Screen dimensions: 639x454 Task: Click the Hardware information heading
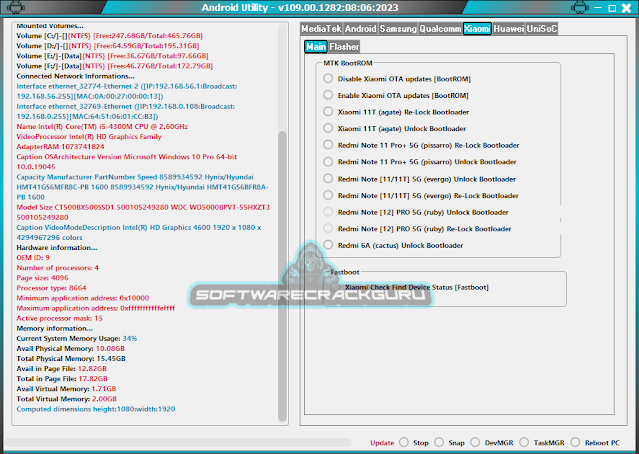[57, 247]
